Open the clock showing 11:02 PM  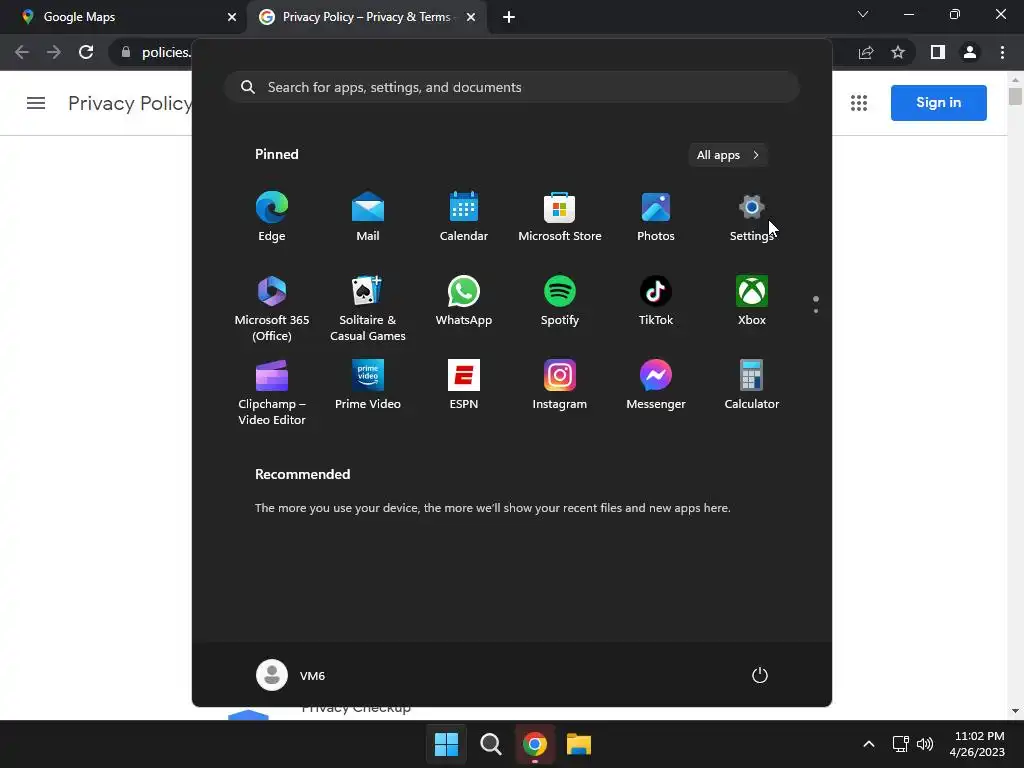(977, 744)
